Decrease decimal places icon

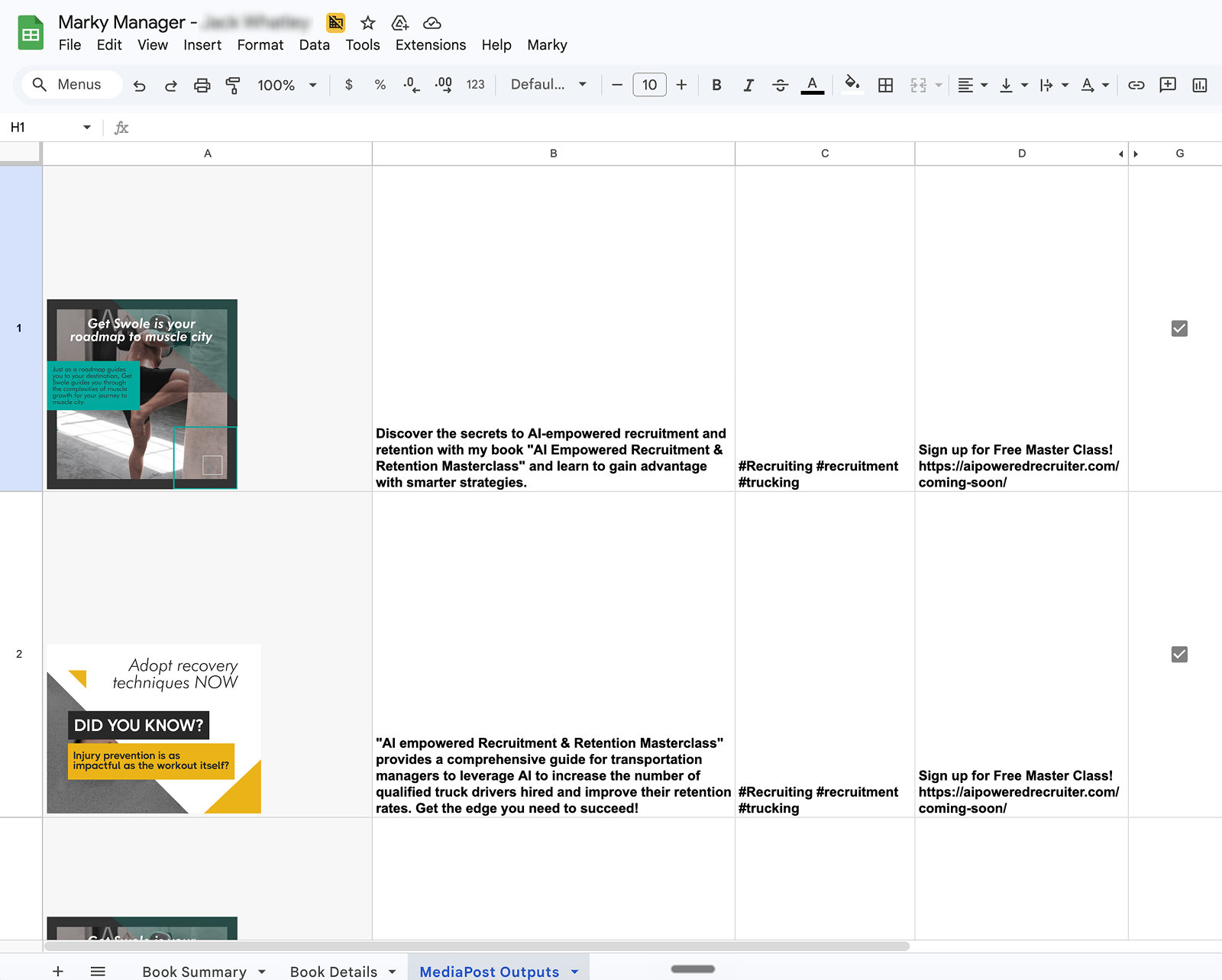tap(411, 85)
